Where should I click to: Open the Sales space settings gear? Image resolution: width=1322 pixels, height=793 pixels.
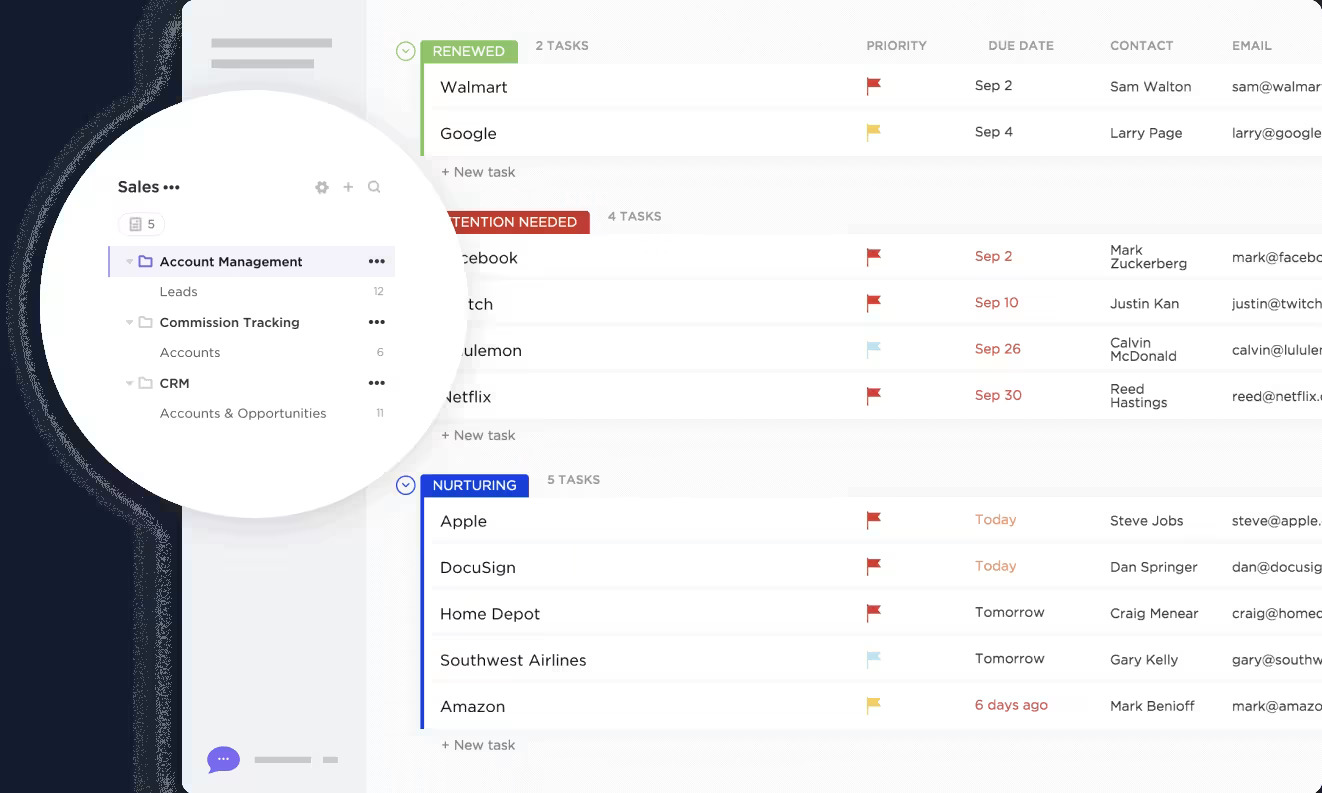click(x=322, y=187)
